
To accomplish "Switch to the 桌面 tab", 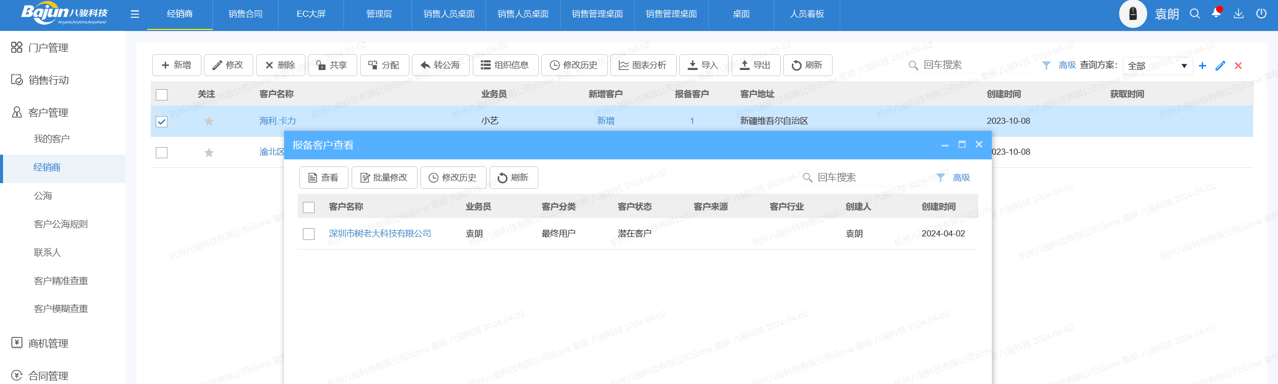I will 741,14.
